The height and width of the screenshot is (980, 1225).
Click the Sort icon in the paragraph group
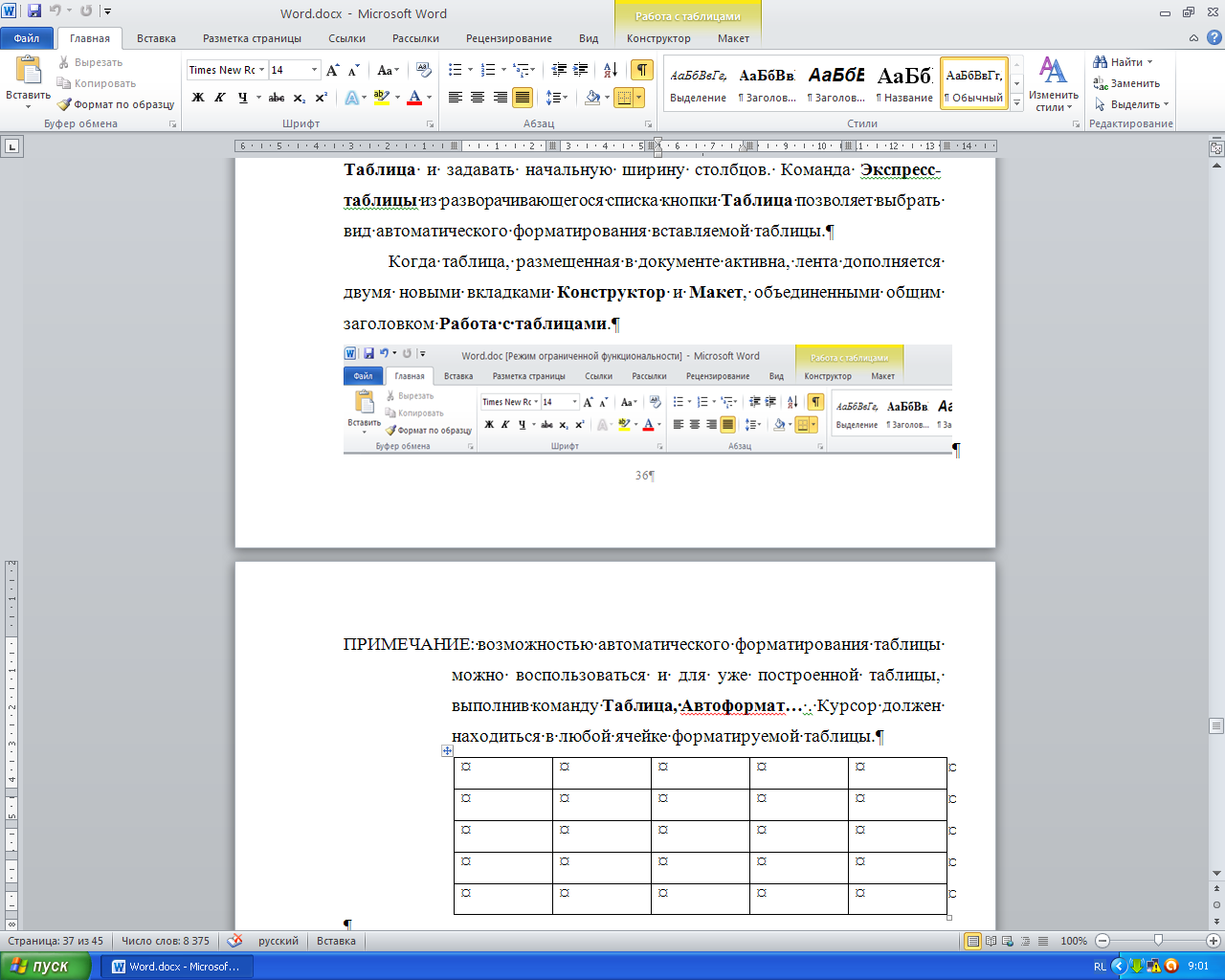611,70
